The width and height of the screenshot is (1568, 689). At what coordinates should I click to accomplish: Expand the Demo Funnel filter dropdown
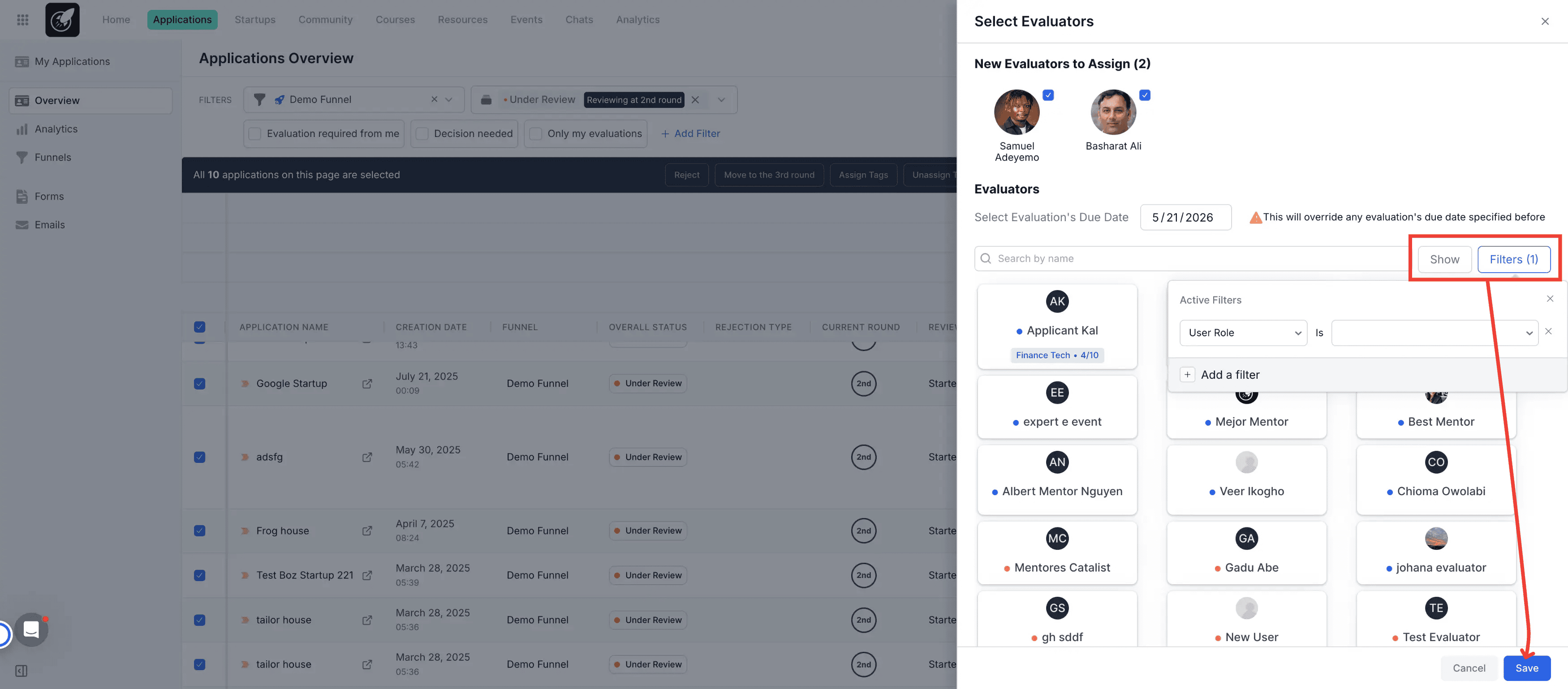point(449,100)
